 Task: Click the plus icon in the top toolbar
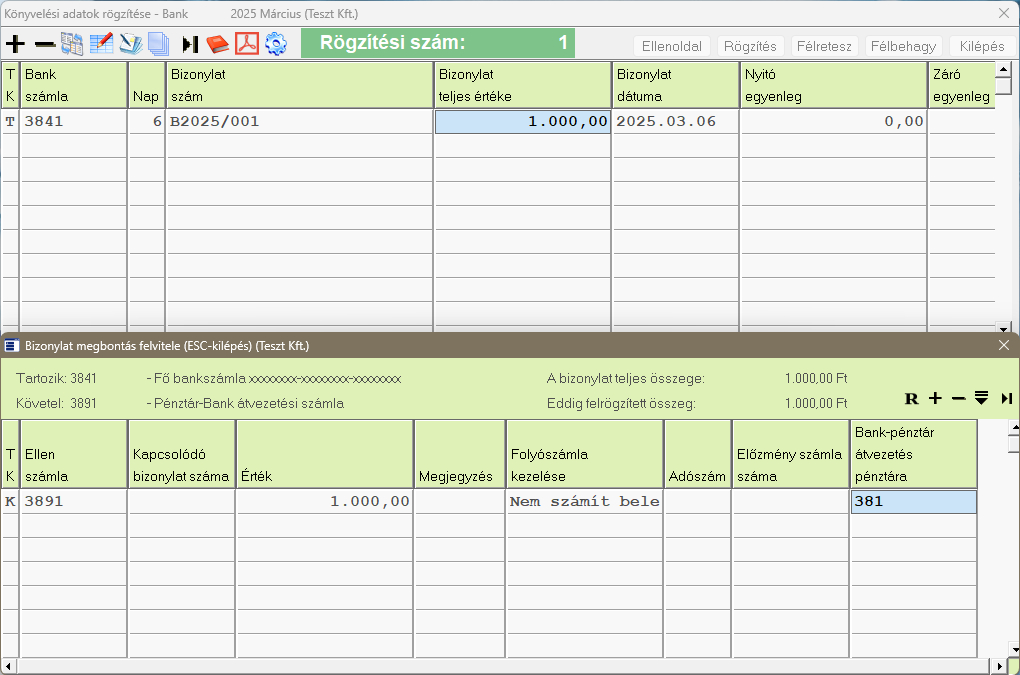tap(15, 44)
